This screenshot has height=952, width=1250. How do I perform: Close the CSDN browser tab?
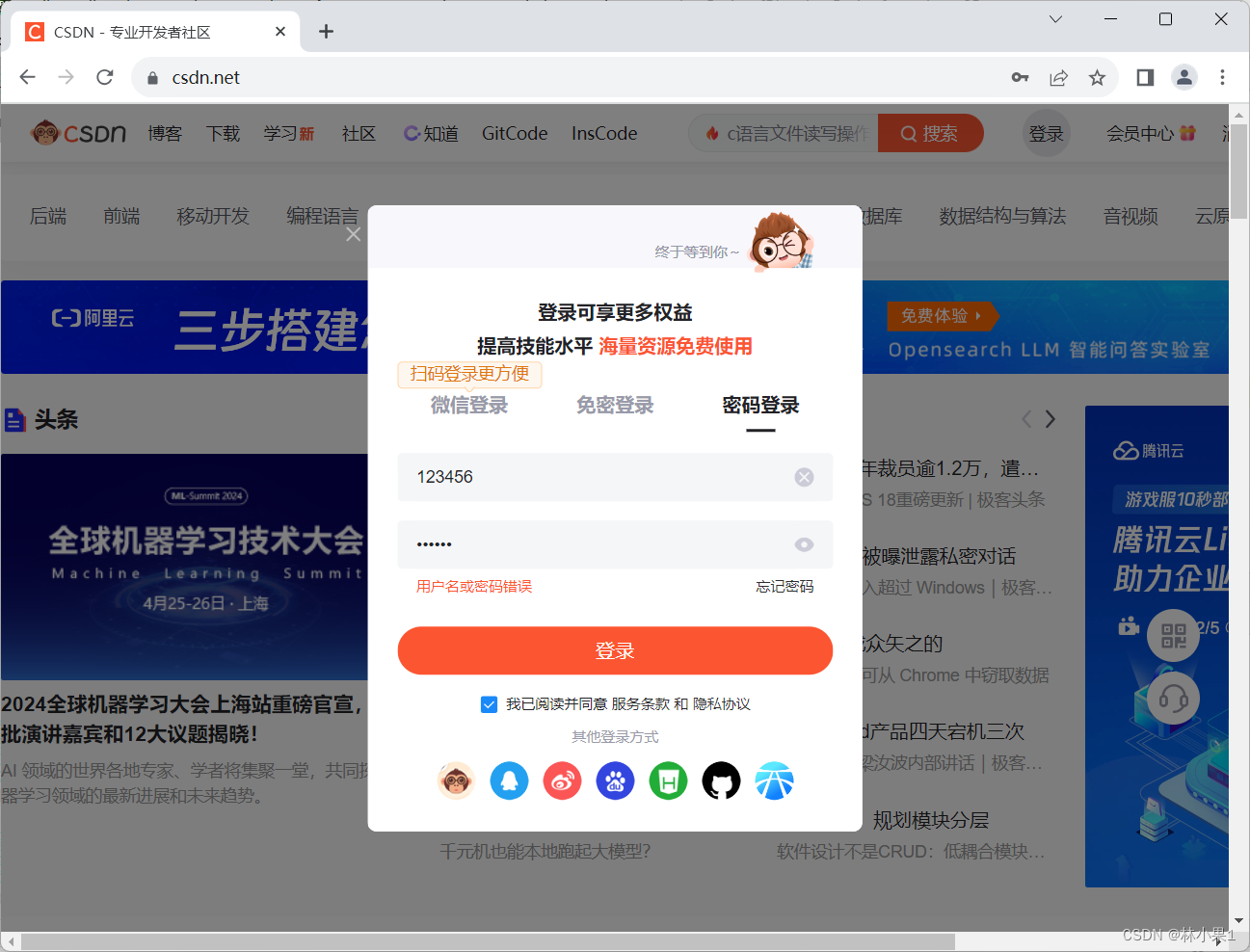click(280, 32)
